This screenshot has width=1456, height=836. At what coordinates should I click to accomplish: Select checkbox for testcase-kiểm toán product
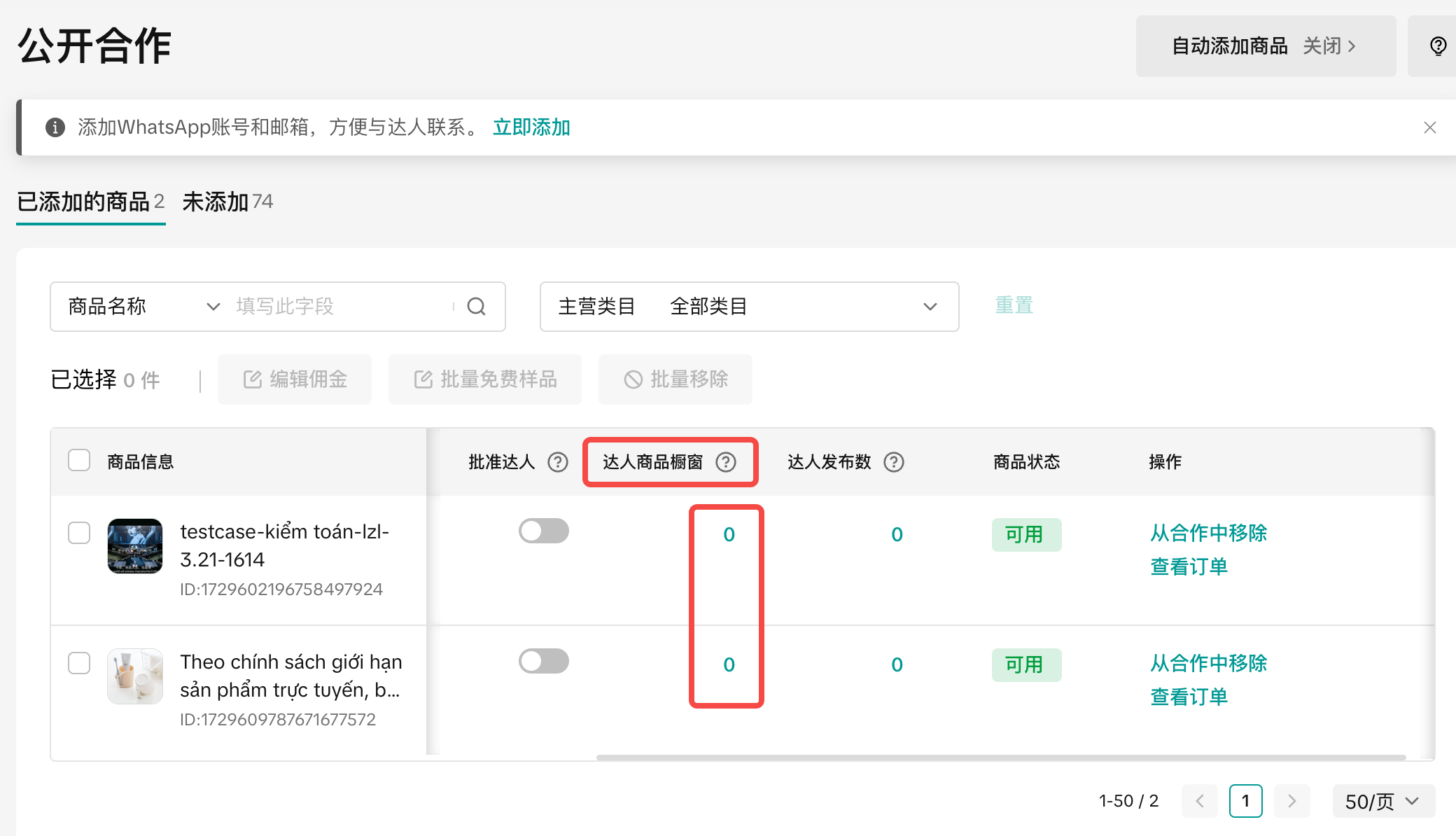click(x=79, y=533)
